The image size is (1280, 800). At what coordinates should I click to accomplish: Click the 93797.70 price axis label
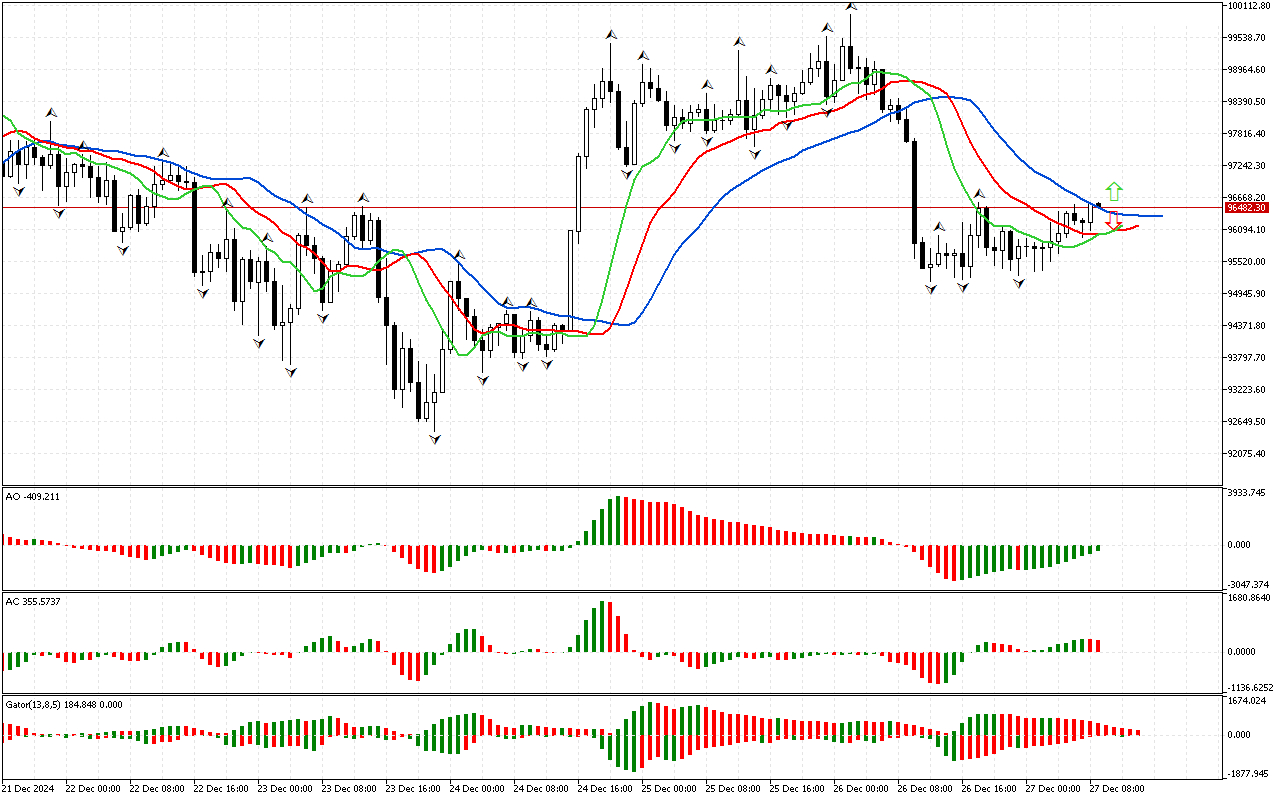pos(1248,358)
